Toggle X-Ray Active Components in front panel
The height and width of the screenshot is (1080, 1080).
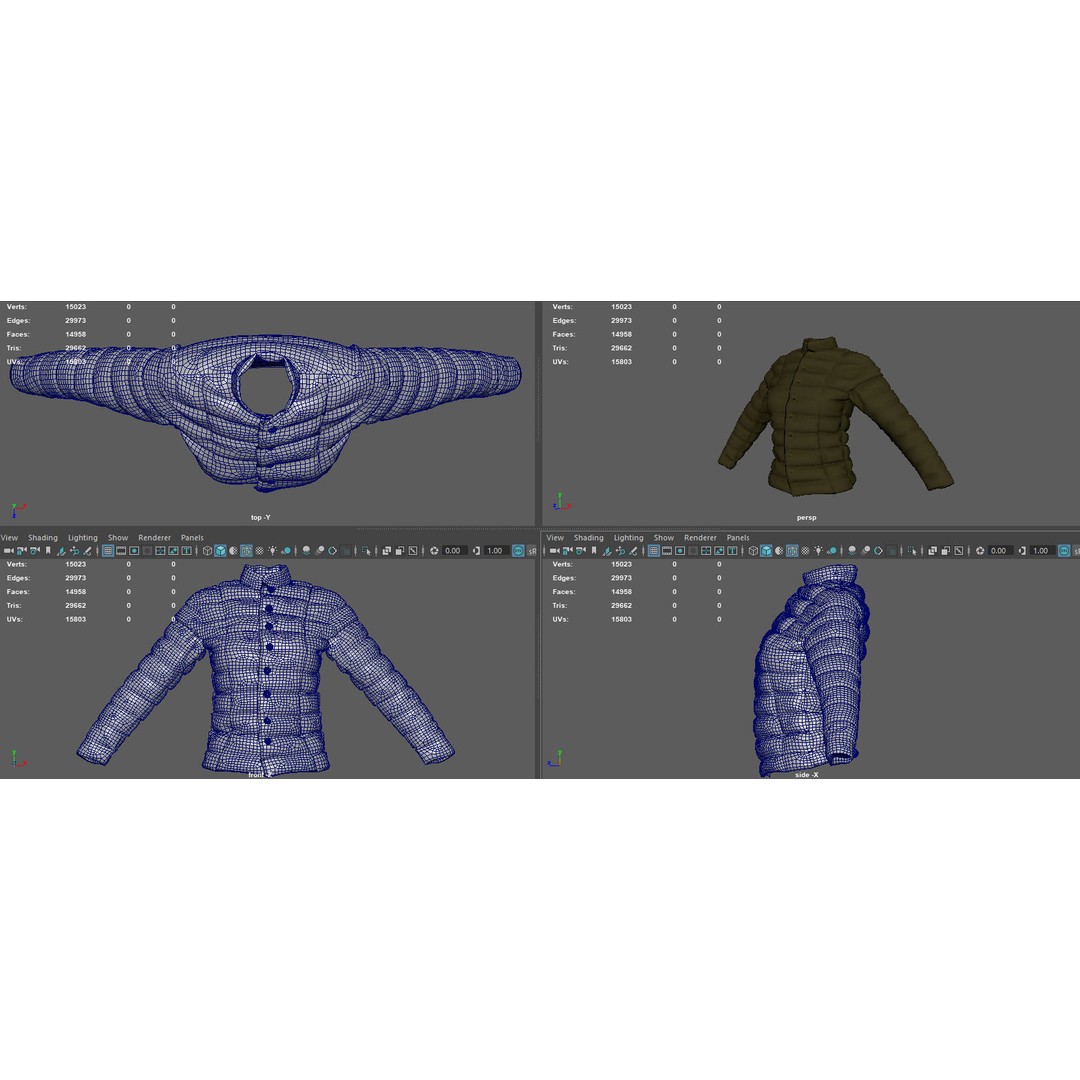[x=399, y=550]
